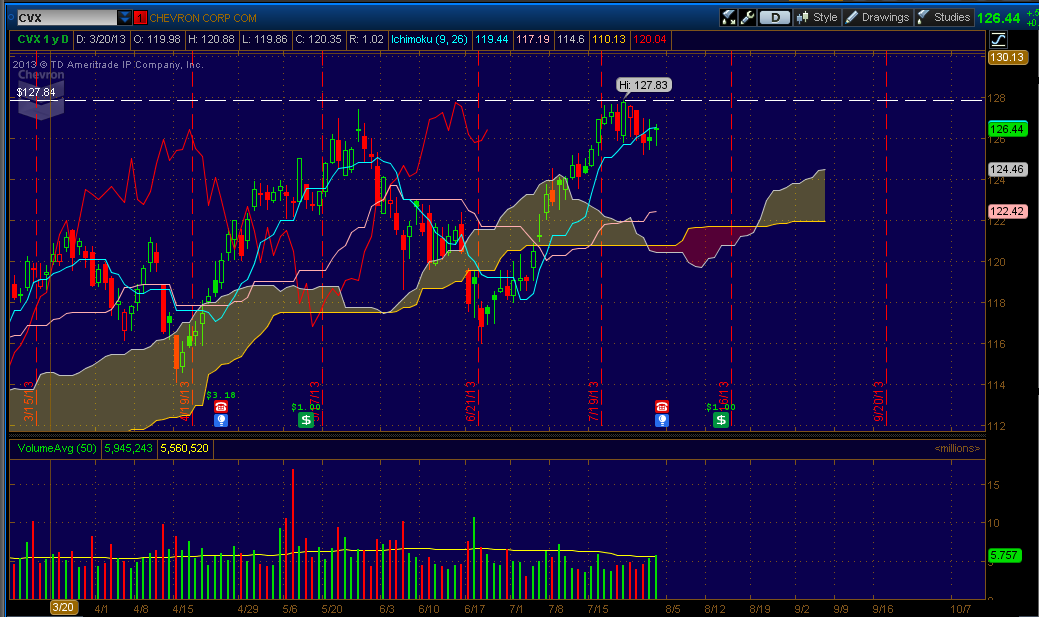The height and width of the screenshot is (617, 1039).
Task: Click the green 5.757 volume axis bubble
Action: coord(1004,555)
